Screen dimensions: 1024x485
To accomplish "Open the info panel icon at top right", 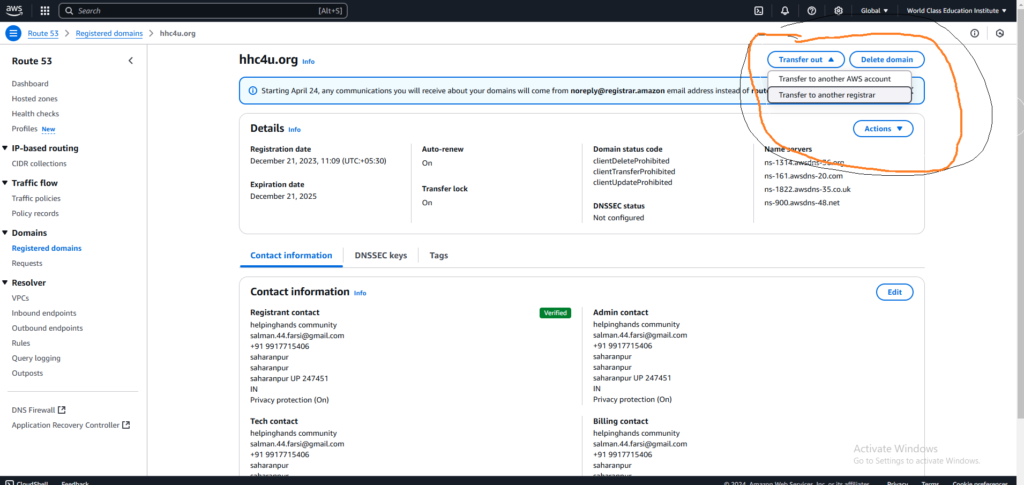I will pyautogui.click(x=974, y=33).
